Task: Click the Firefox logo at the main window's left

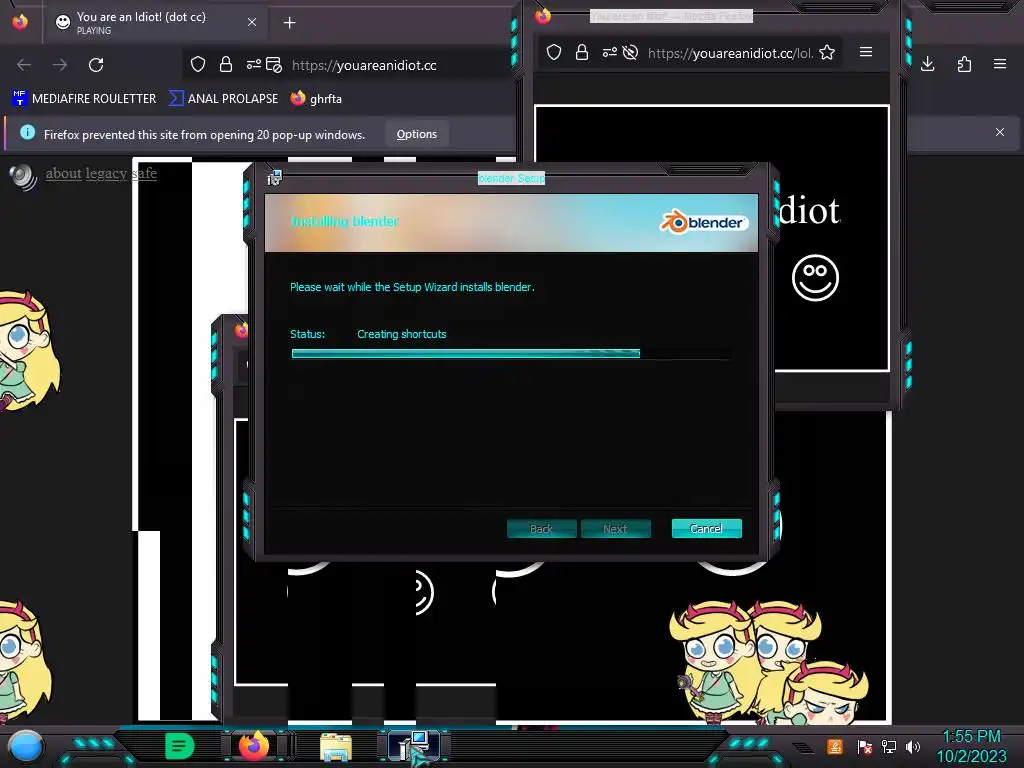Action: 20,22
